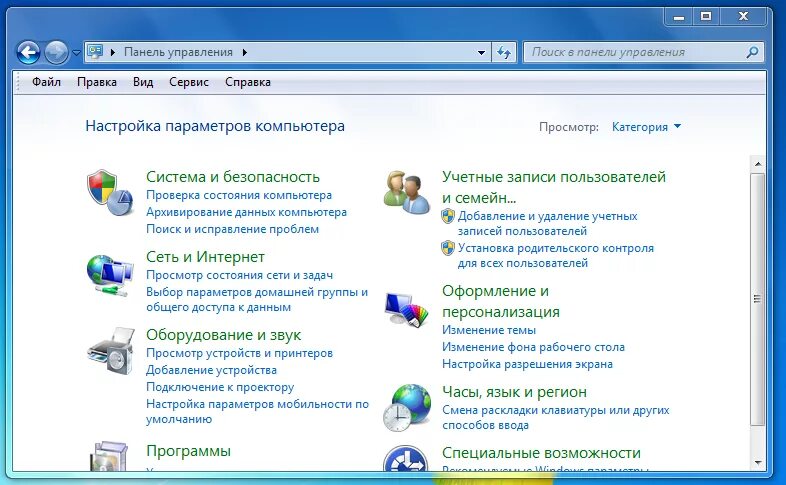Expand arrow before Панель управления in address bar

coord(113,52)
